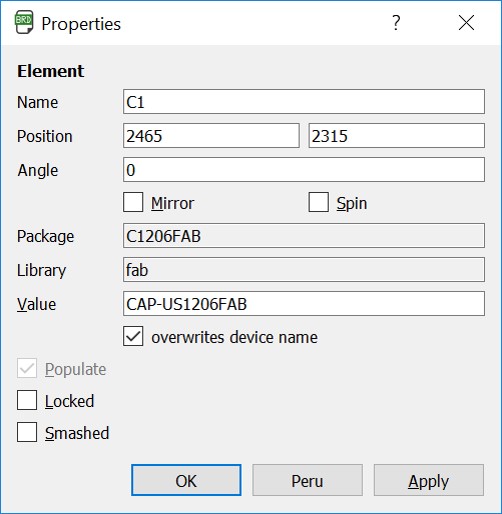
Task: Toggle the Smashed checkbox
Action: pos(27,432)
